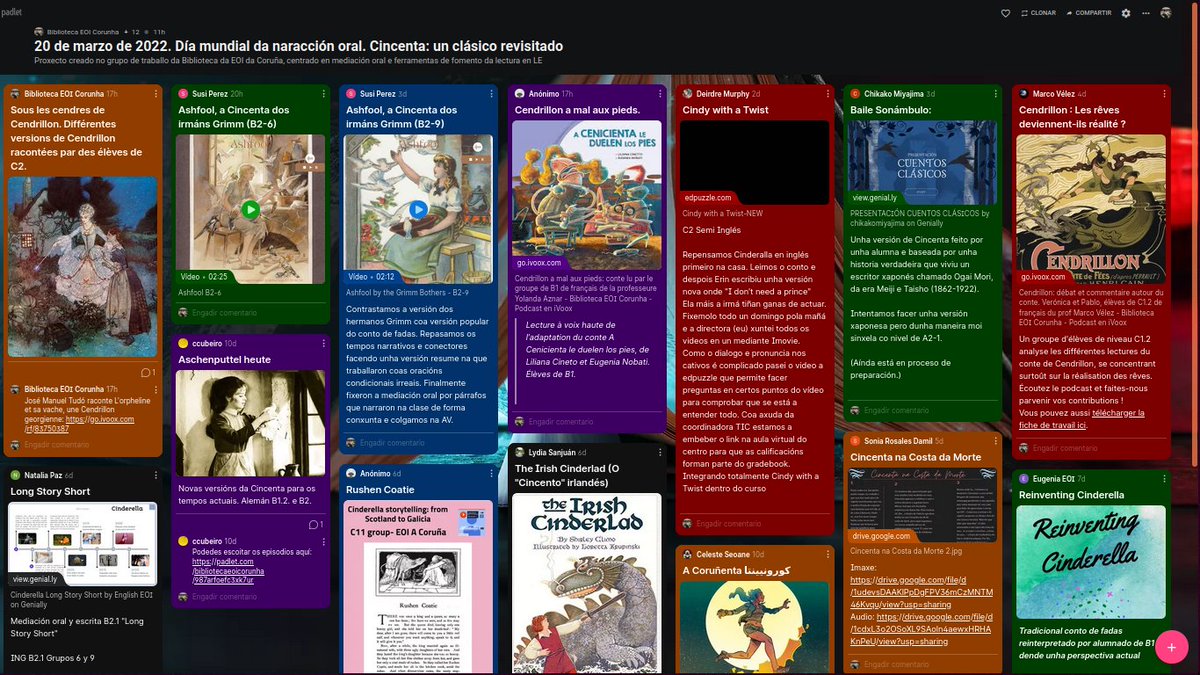The height and width of the screenshot is (675, 1200).
Task: Open Cinderella Long Story Short genially thumbnail
Action: [82, 543]
